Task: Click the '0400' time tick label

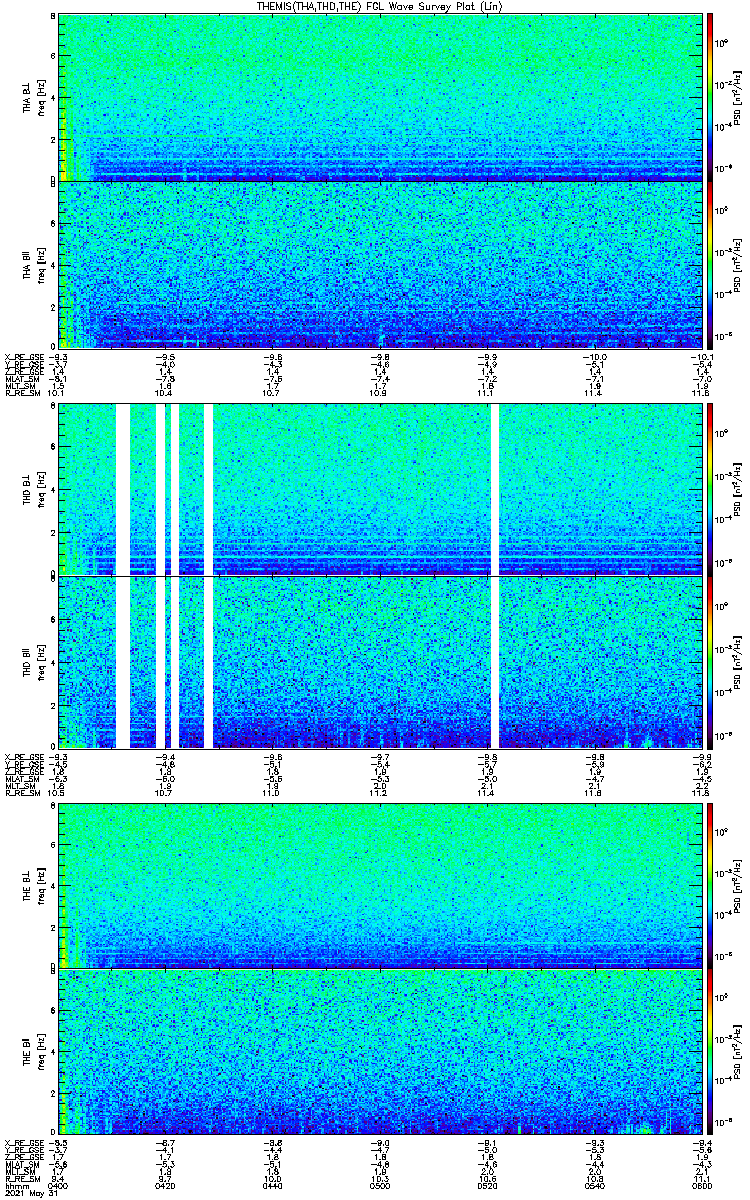Action: [x=59, y=1186]
